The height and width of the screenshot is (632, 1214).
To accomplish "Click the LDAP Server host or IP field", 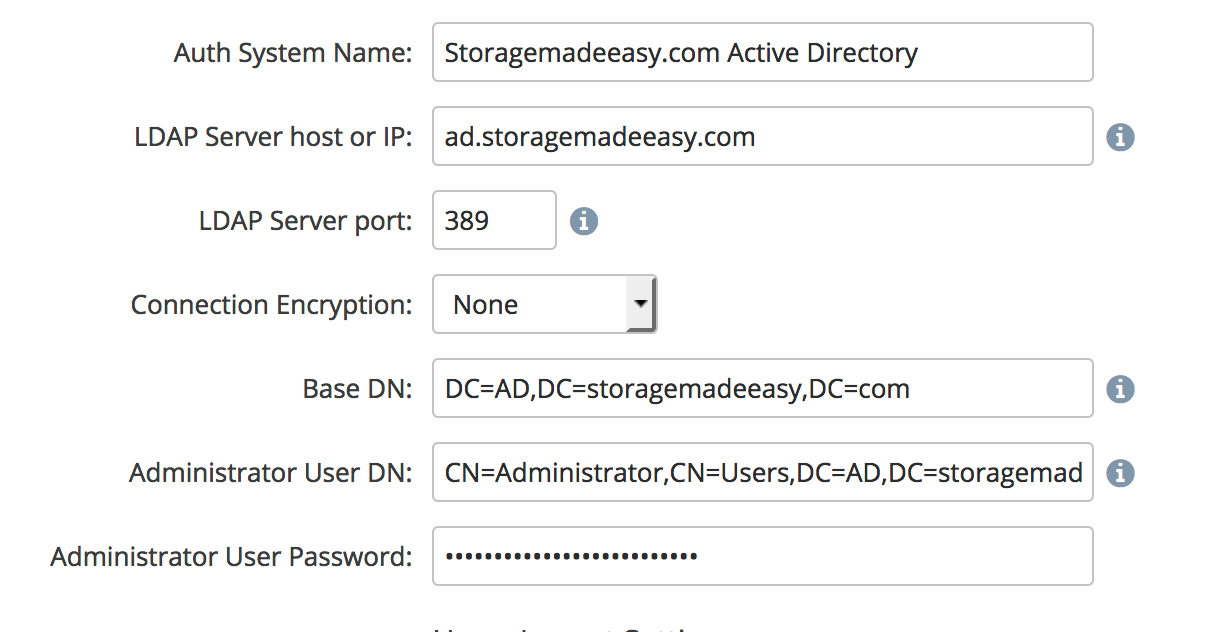I will click(x=762, y=137).
